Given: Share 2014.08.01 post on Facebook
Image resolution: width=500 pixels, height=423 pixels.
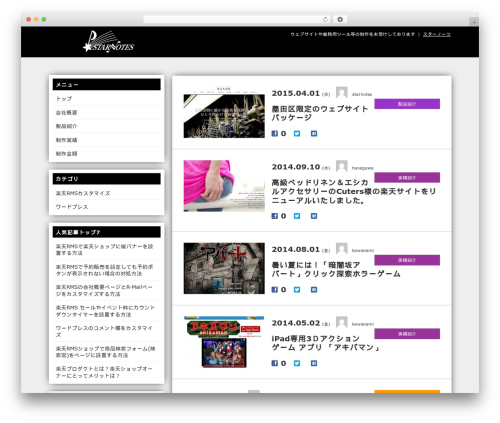Looking at the screenshot, I should tap(275, 290).
